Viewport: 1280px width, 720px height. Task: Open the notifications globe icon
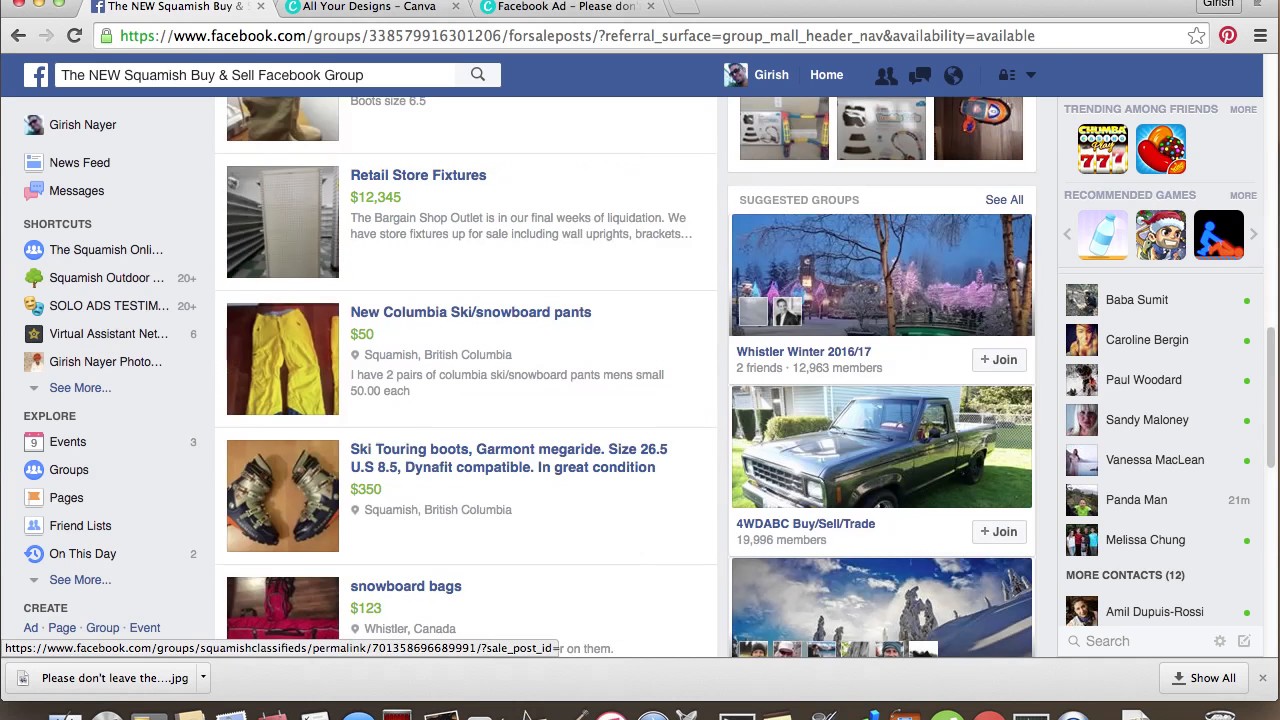[x=953, y=75]
